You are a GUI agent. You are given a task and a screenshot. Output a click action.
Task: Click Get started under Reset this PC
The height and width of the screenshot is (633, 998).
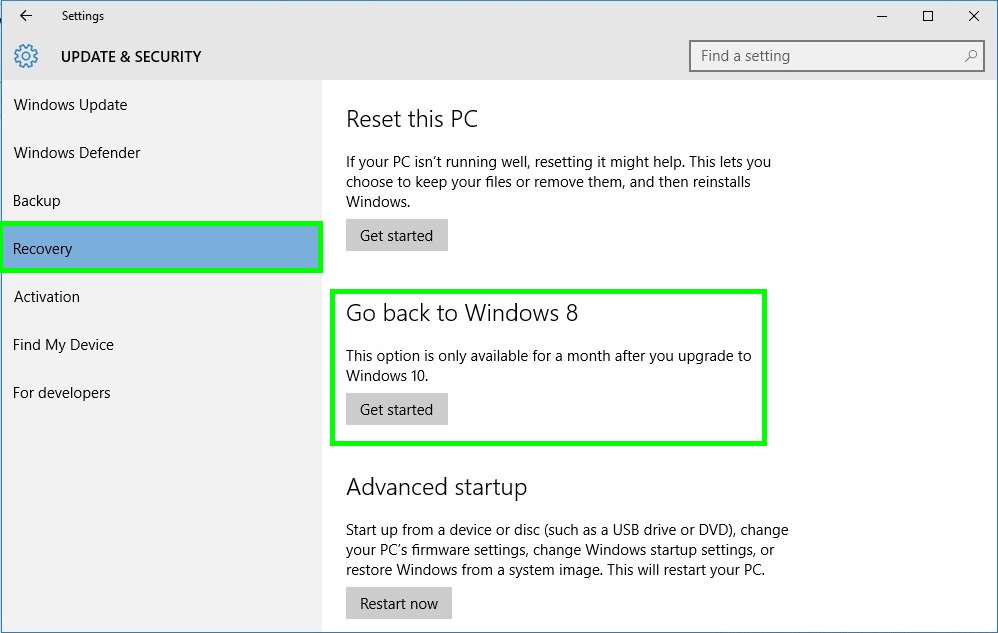(396, 235)
